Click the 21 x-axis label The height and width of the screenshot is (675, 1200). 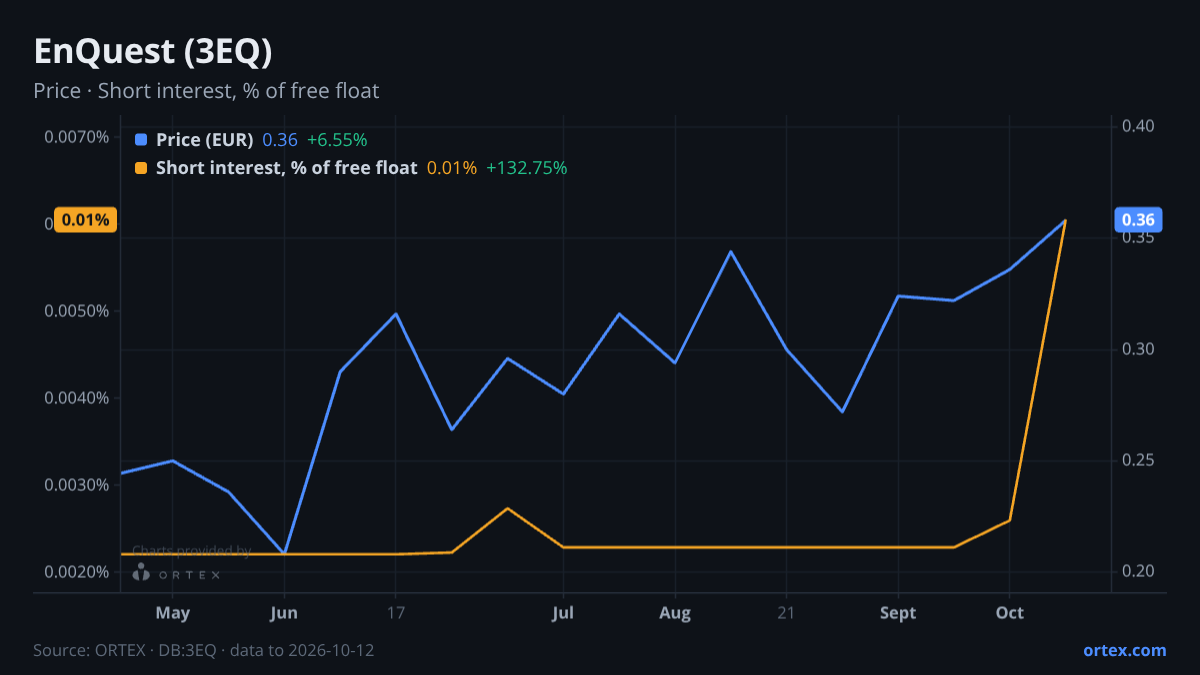coord(786,613)
